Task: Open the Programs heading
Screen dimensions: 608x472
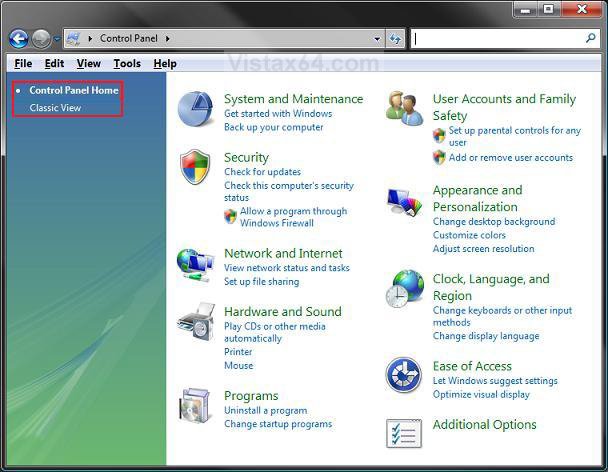Action: click(251, 396)
